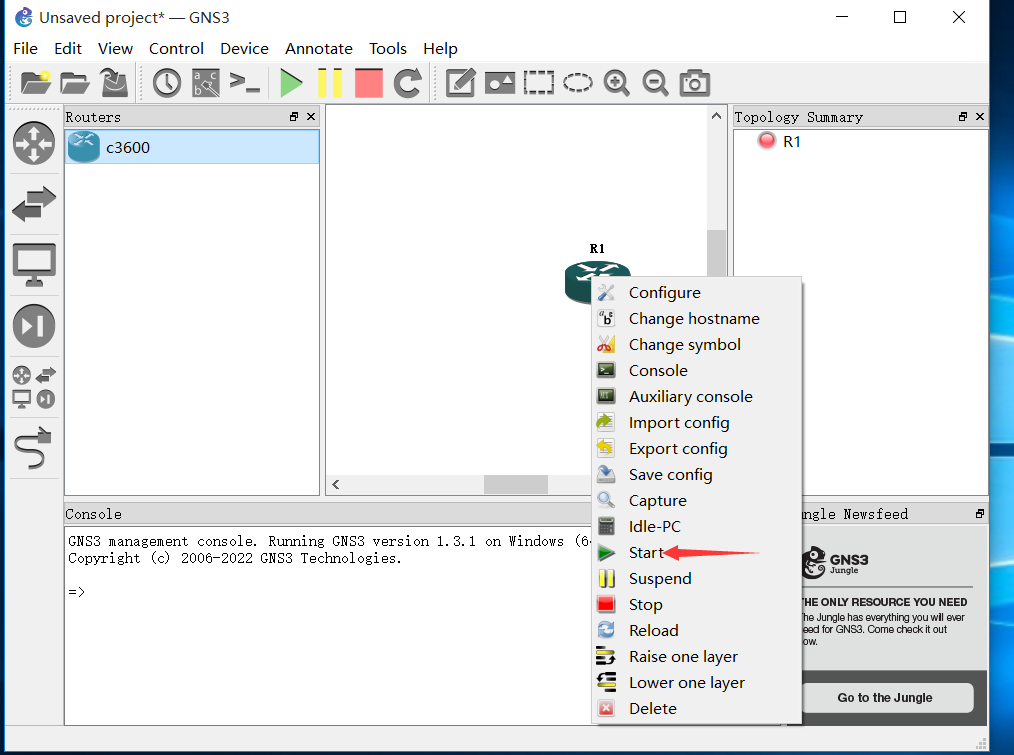
Task: Choose Stop from the context menu
Action: click(x=696, y=604)
